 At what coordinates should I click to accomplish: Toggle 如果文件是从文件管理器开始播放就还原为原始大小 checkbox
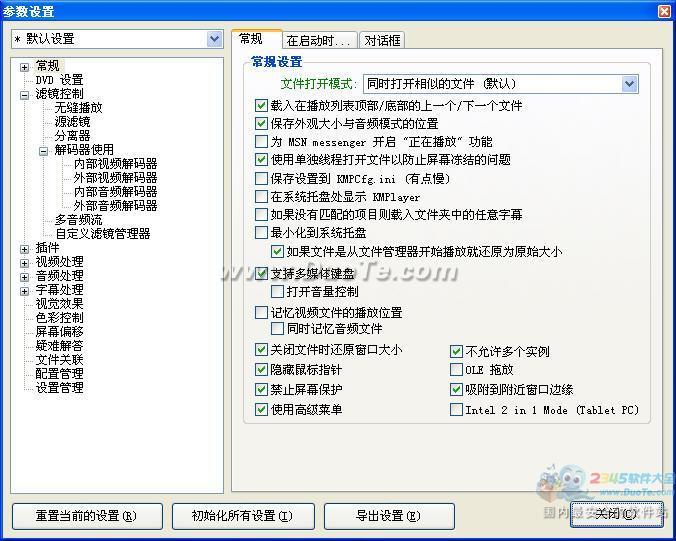(x=277, y=251)
